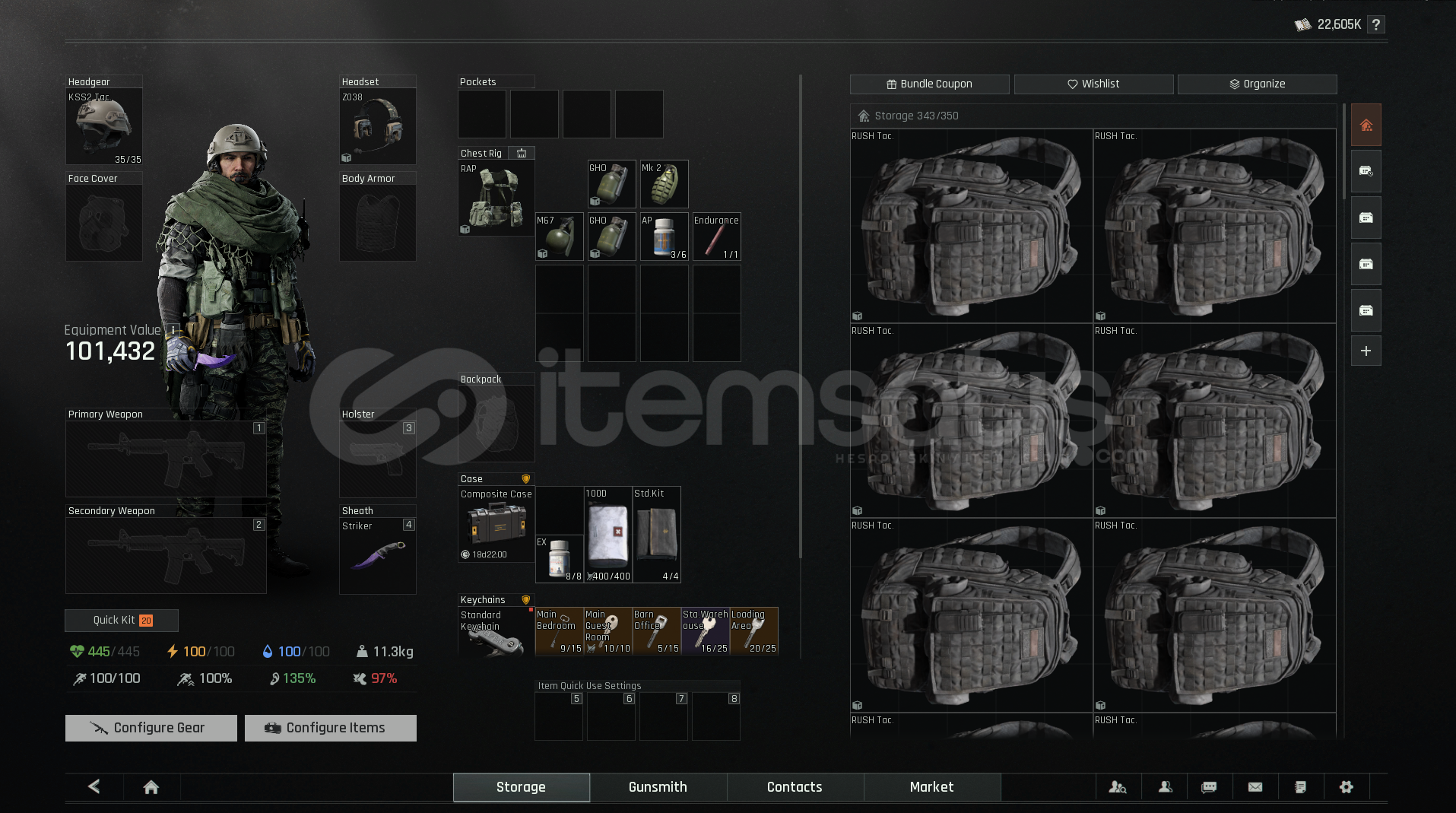Click the Case shield insurance icon

pyautogui.click(x=525, y=478)
